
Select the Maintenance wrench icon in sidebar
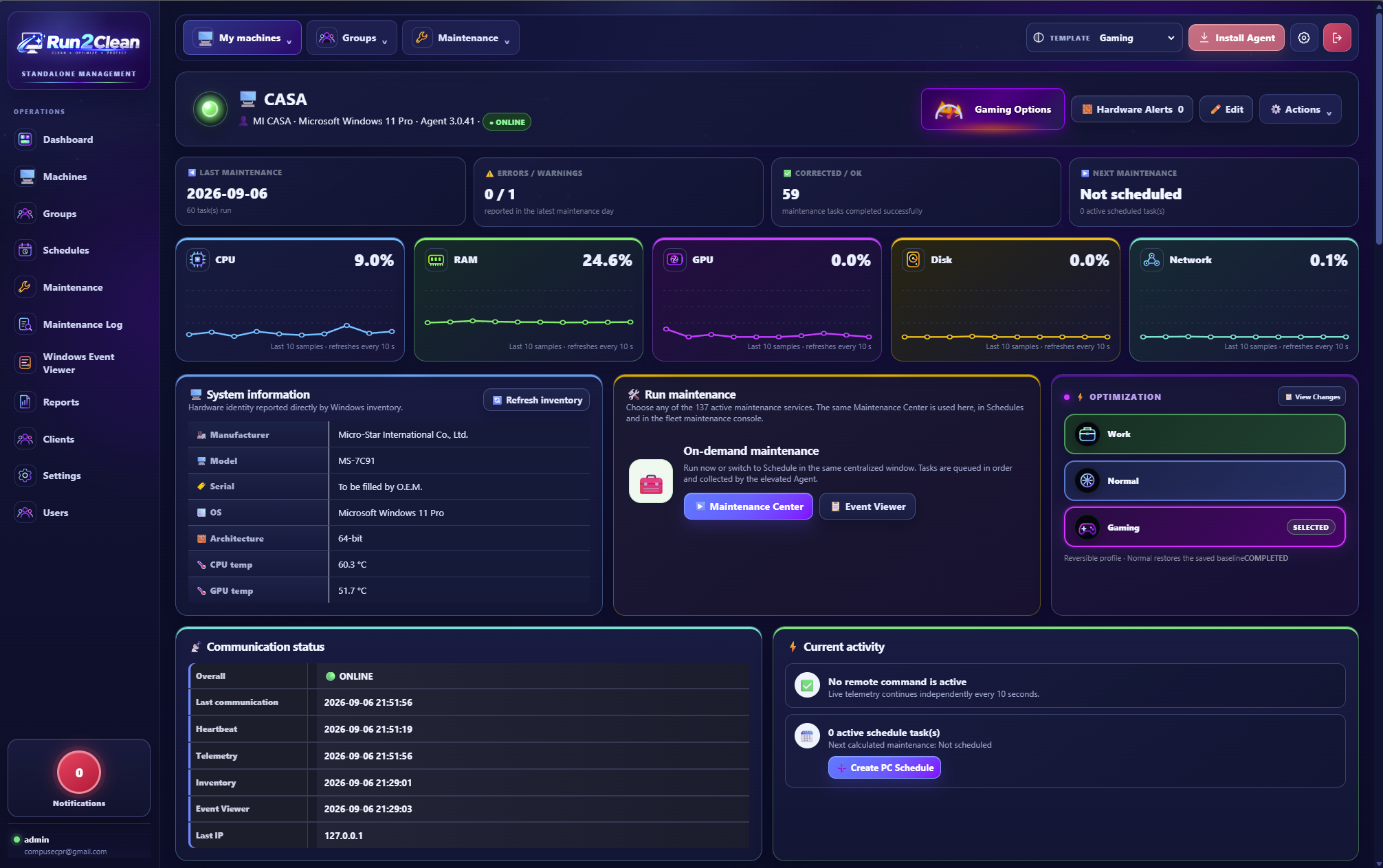(25, 287)
